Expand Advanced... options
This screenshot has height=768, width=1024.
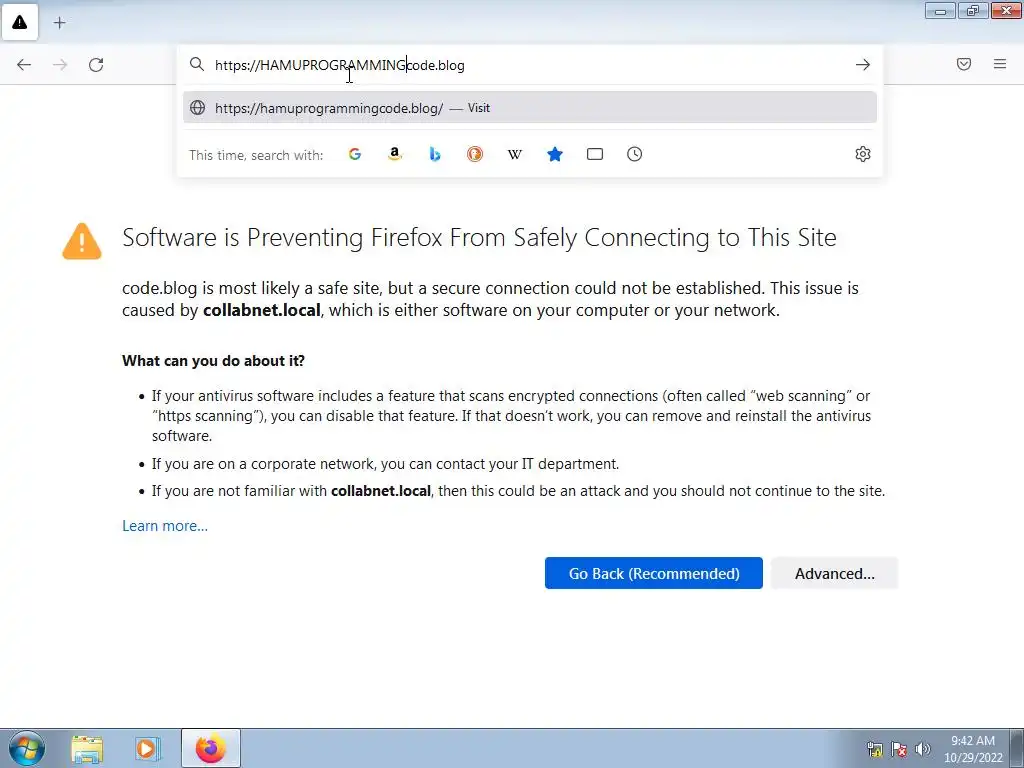(834, 573)
